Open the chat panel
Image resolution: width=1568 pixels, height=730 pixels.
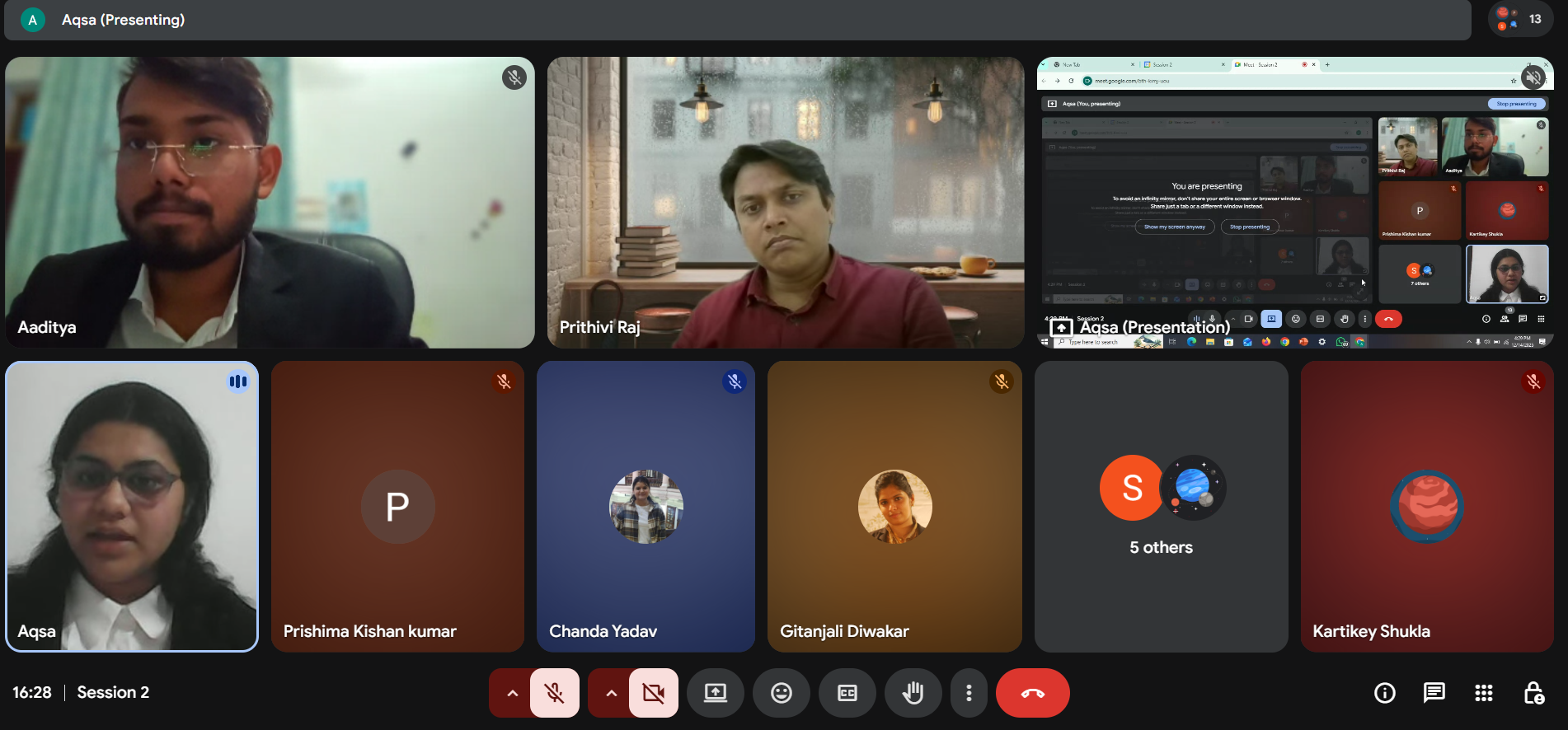coord(1434,693)
